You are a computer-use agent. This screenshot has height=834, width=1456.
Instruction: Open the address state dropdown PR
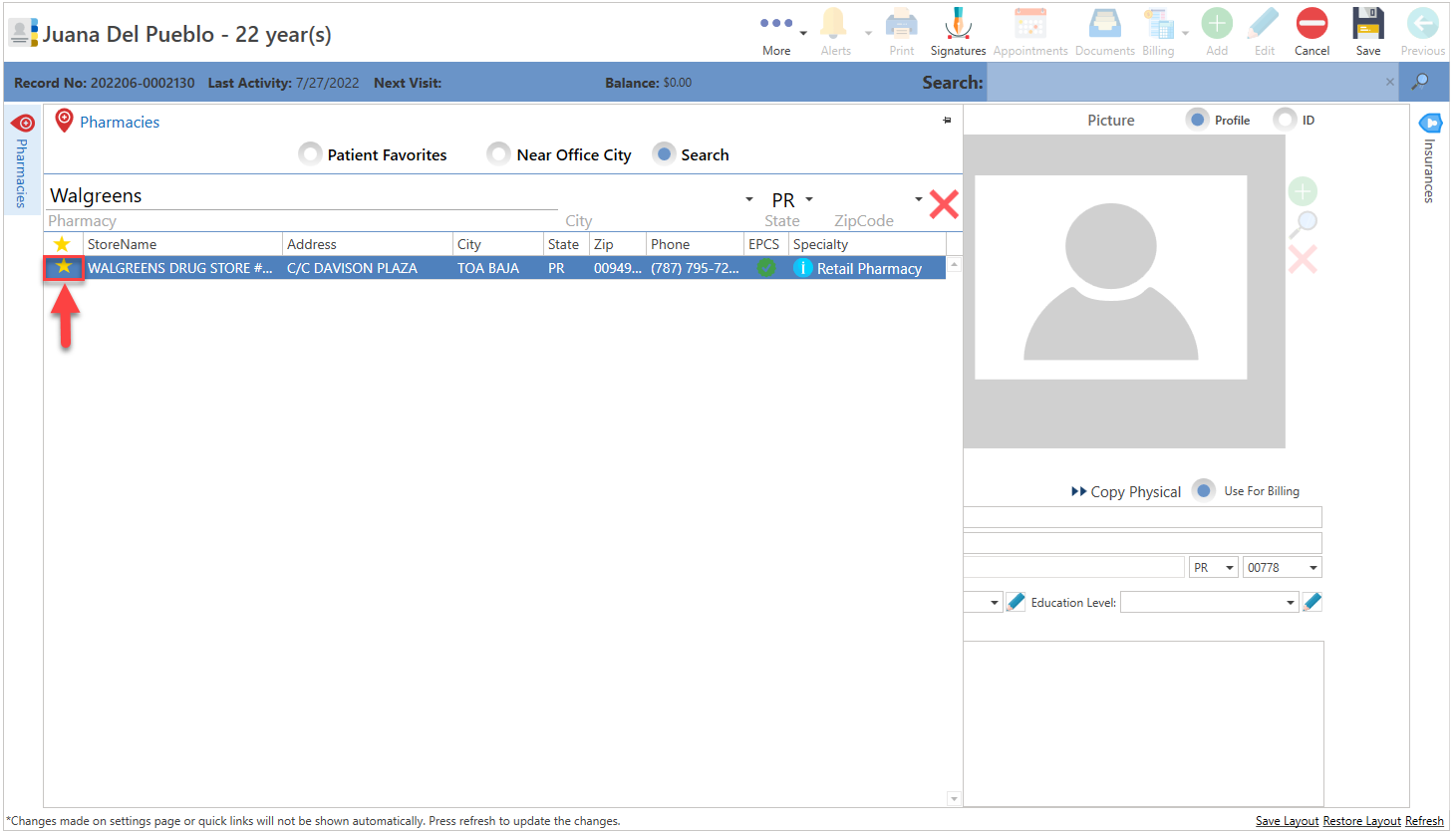tap(1214, 567)
